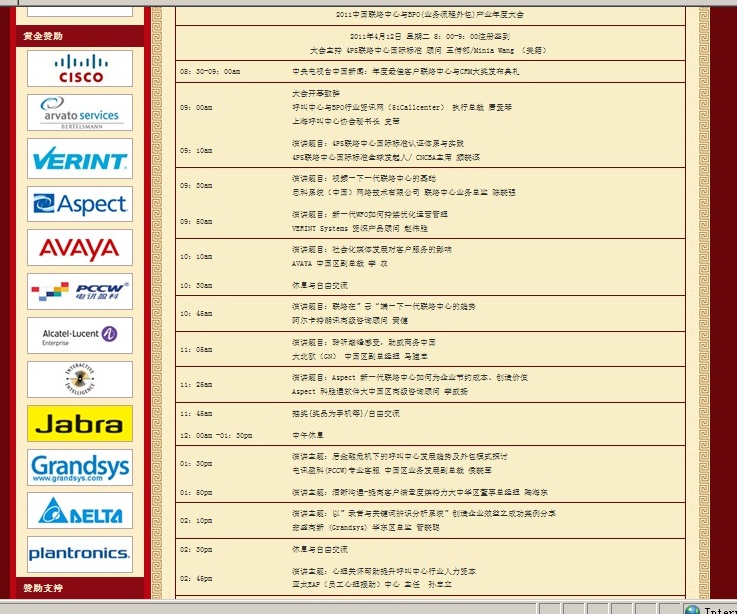Open the Avaya sponsor logo

point(80,248)
